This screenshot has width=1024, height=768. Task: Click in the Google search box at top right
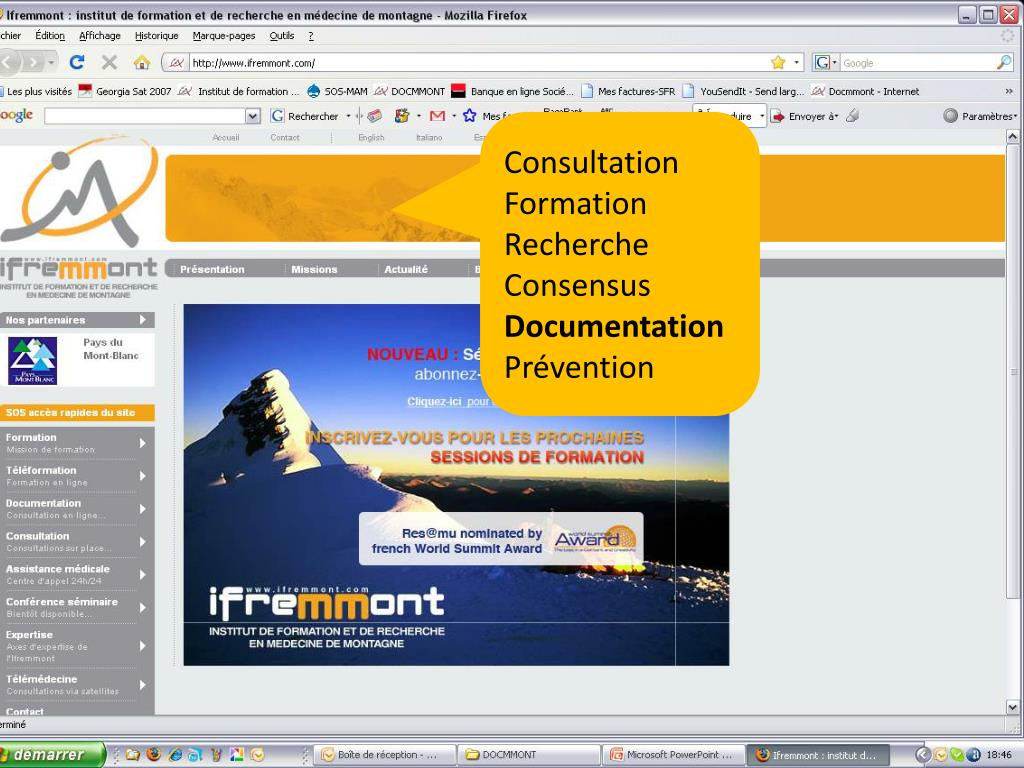pos(918,63)
